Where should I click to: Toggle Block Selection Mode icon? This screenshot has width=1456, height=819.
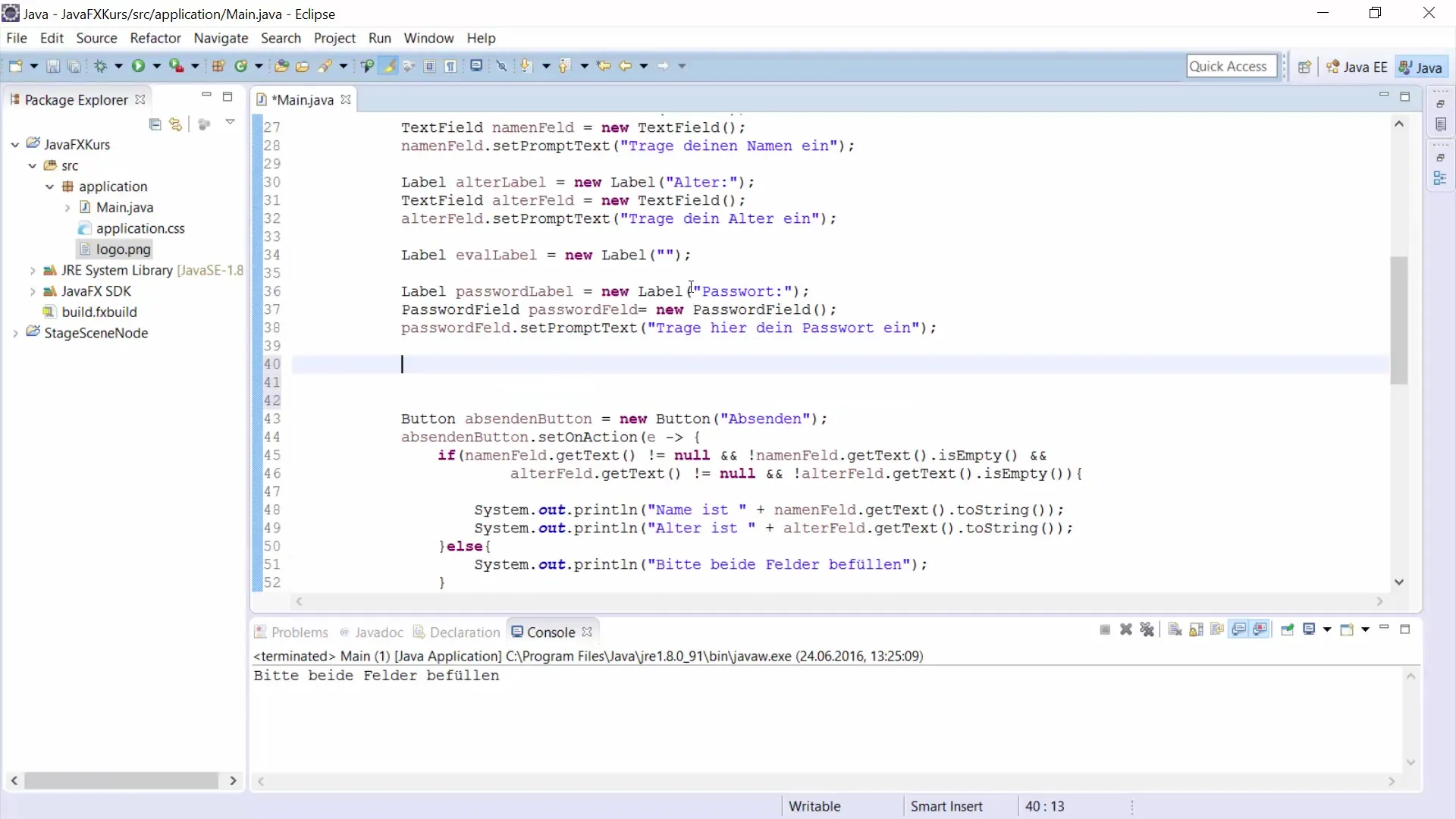click(429, 66)
